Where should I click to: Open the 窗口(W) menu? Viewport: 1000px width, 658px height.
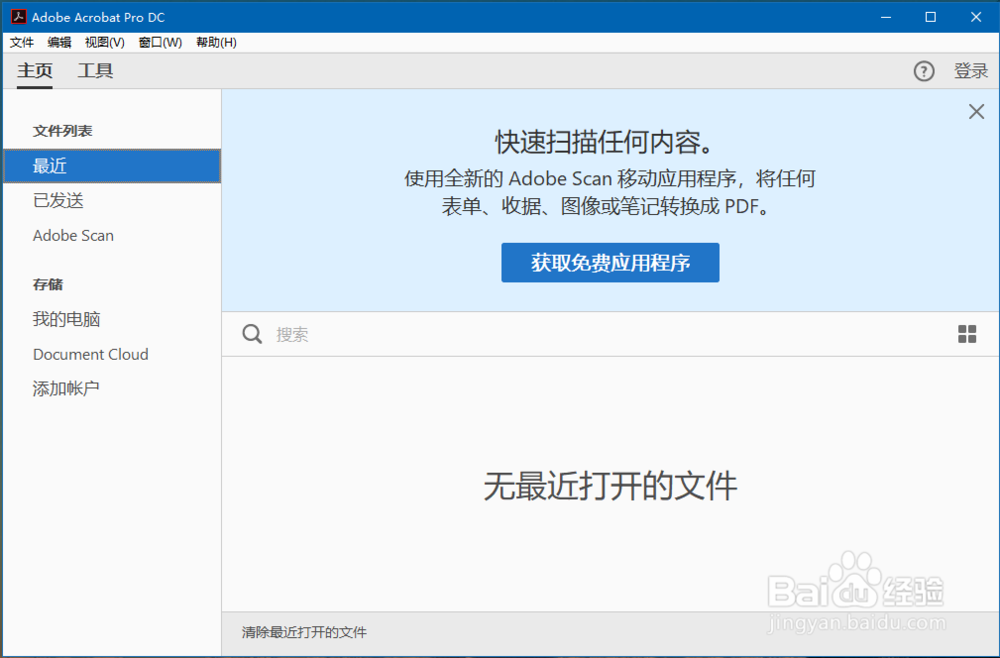(x=160, y=42)
